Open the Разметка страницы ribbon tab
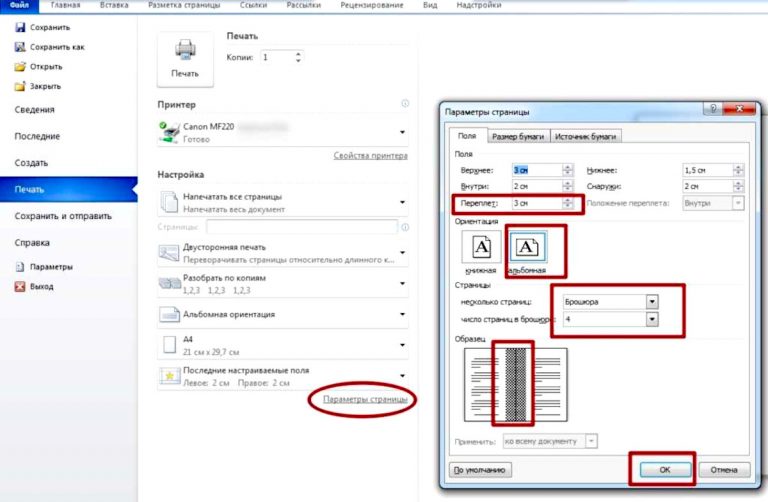The image size is (768, 502). [184, 5]
